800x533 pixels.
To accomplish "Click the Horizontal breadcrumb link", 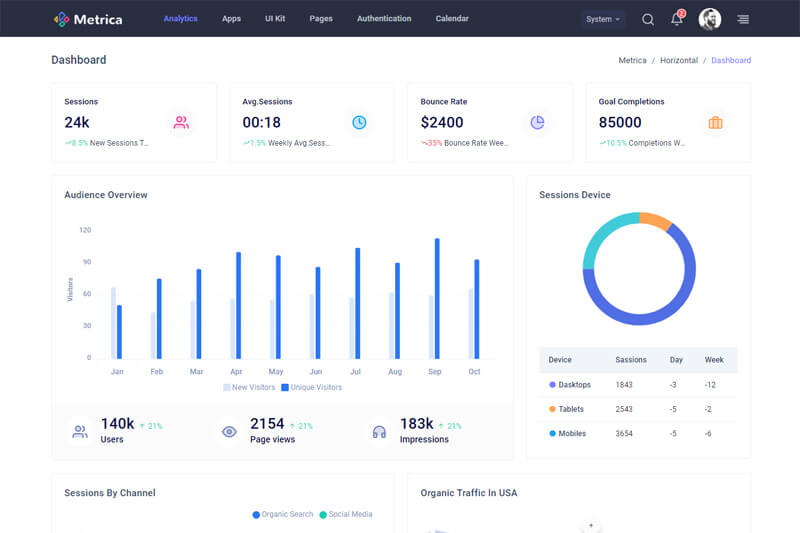I will (x=679, y=60).
